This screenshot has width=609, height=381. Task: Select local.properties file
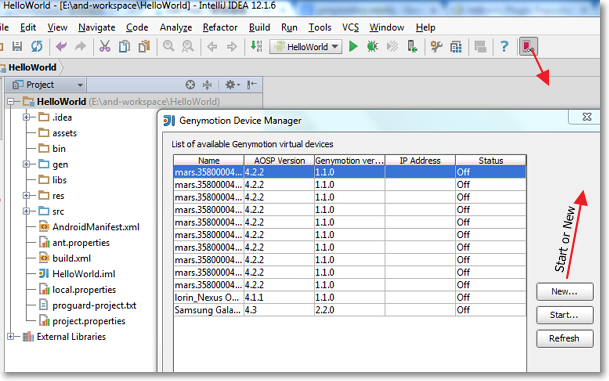pyautogui.click(x=84, y=290)
